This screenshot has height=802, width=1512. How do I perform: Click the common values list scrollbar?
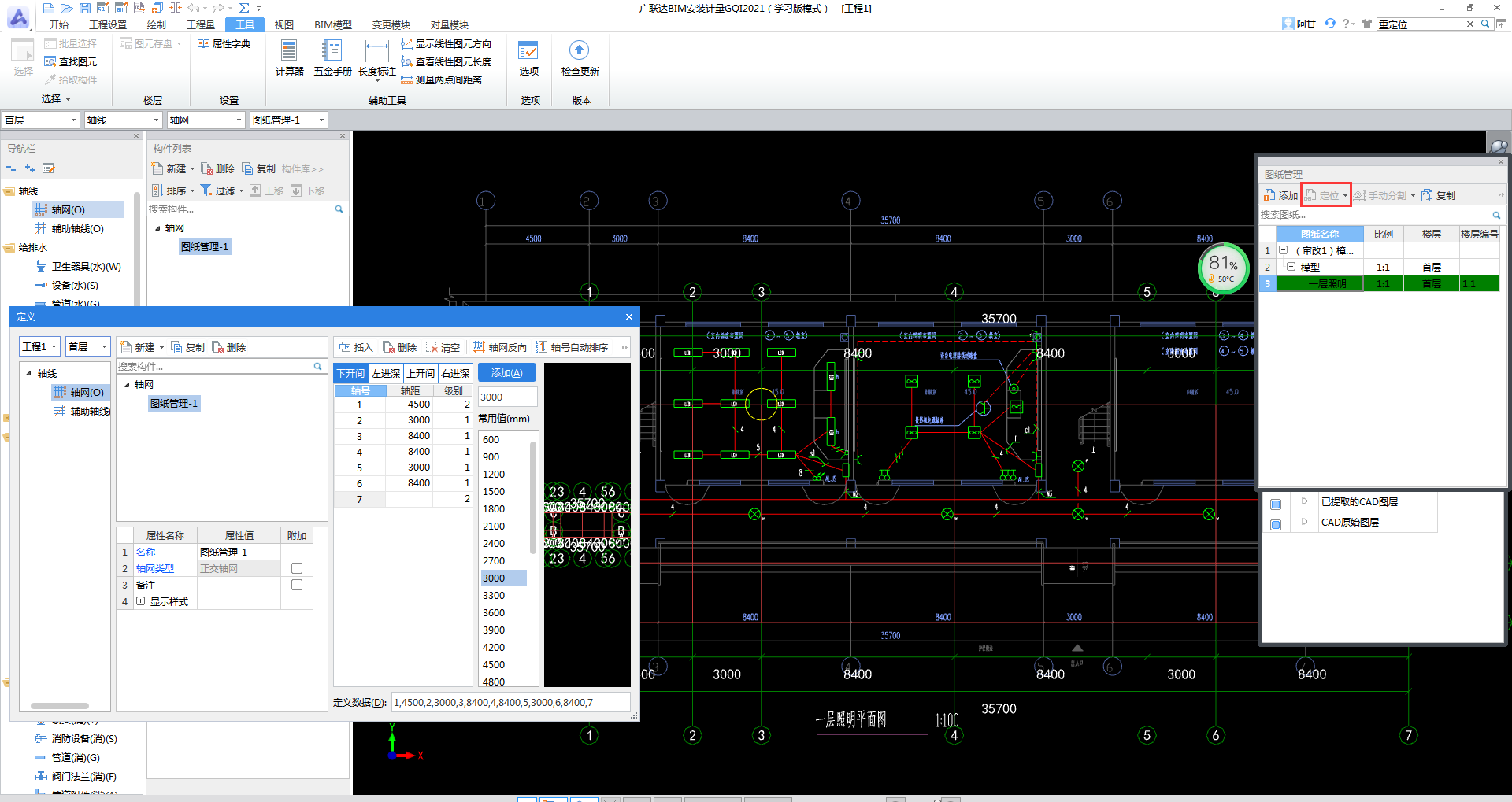(533, 496)
